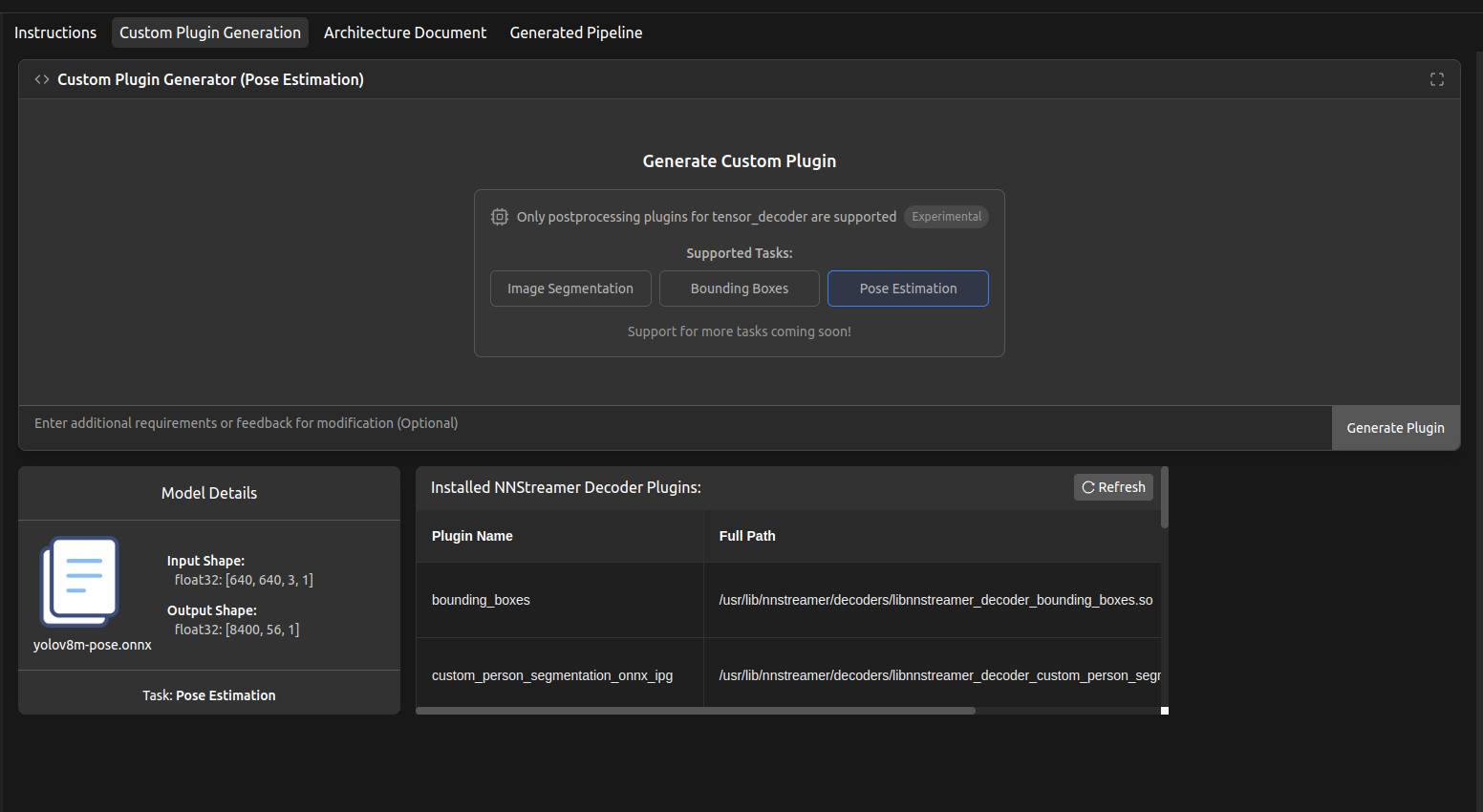The width and height of the screenshot is (1483, 812).
Task: Click the code brackets icon beside Custom Plugin Generator
Action: pos(42,79)
